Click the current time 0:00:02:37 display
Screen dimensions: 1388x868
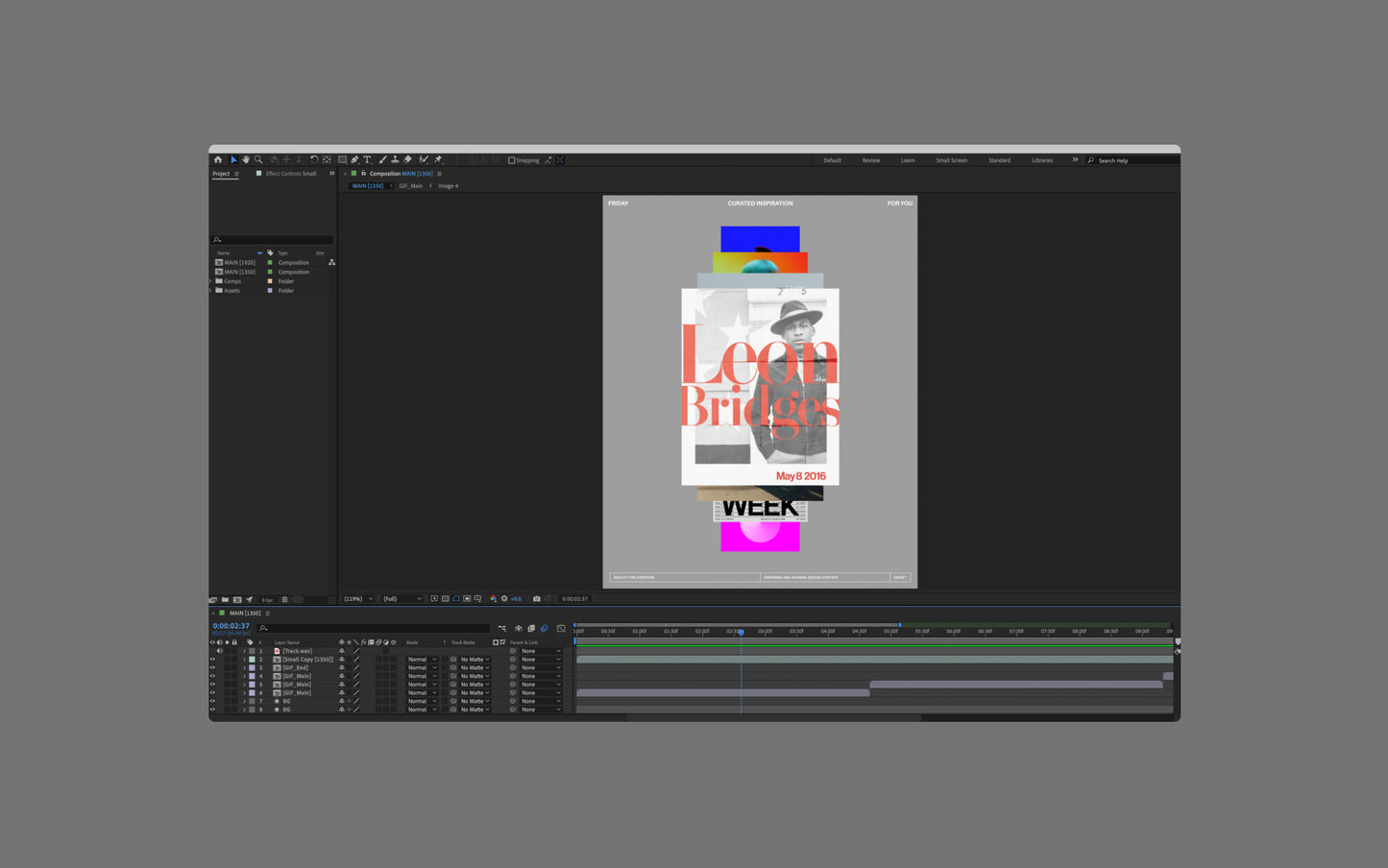click(x=231, y=626)
